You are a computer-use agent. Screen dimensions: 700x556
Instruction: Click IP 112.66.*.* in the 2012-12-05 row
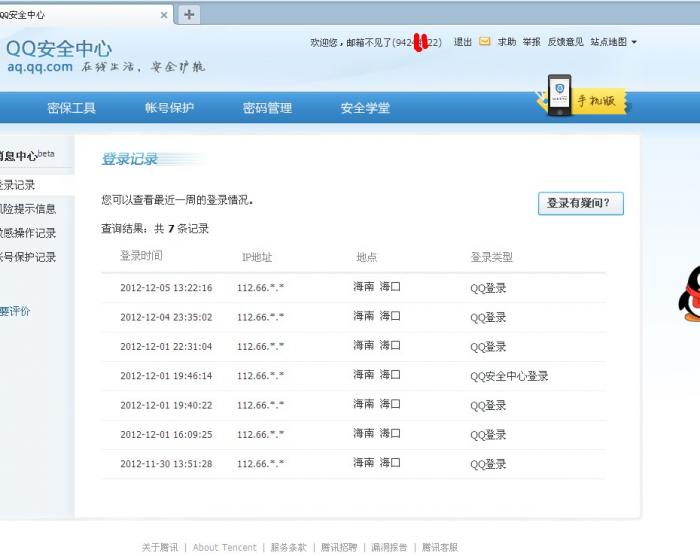click(260, 288)
